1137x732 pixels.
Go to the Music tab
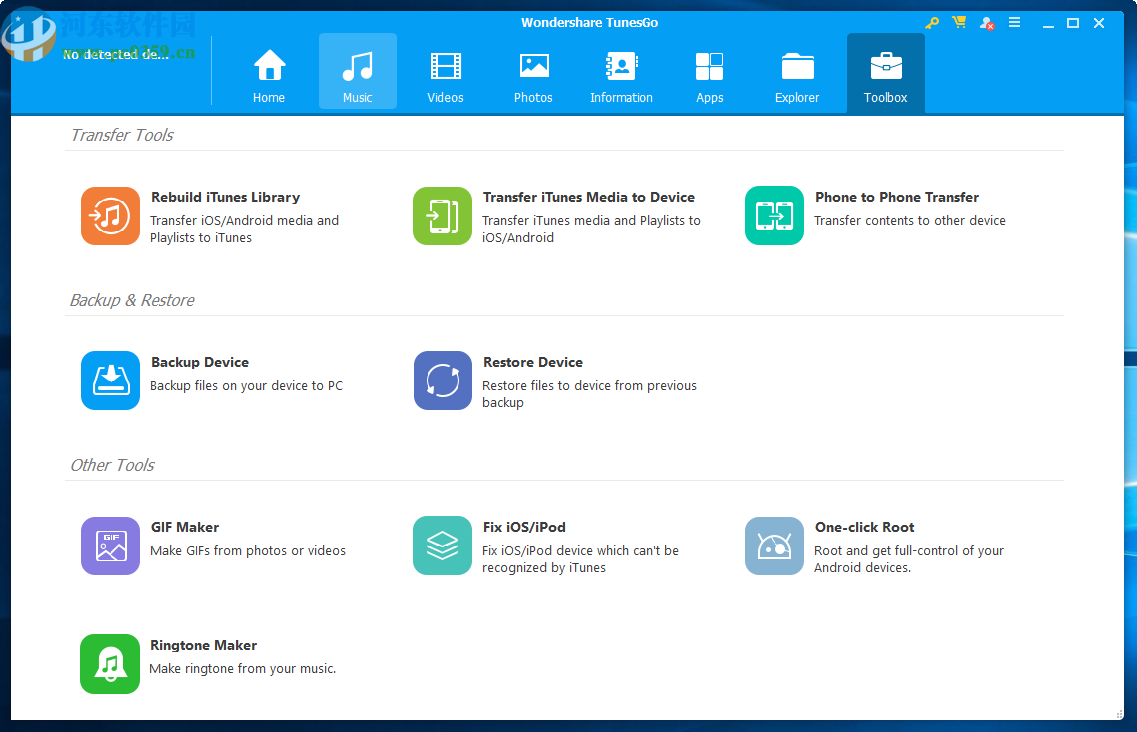[x=357, y=76]
